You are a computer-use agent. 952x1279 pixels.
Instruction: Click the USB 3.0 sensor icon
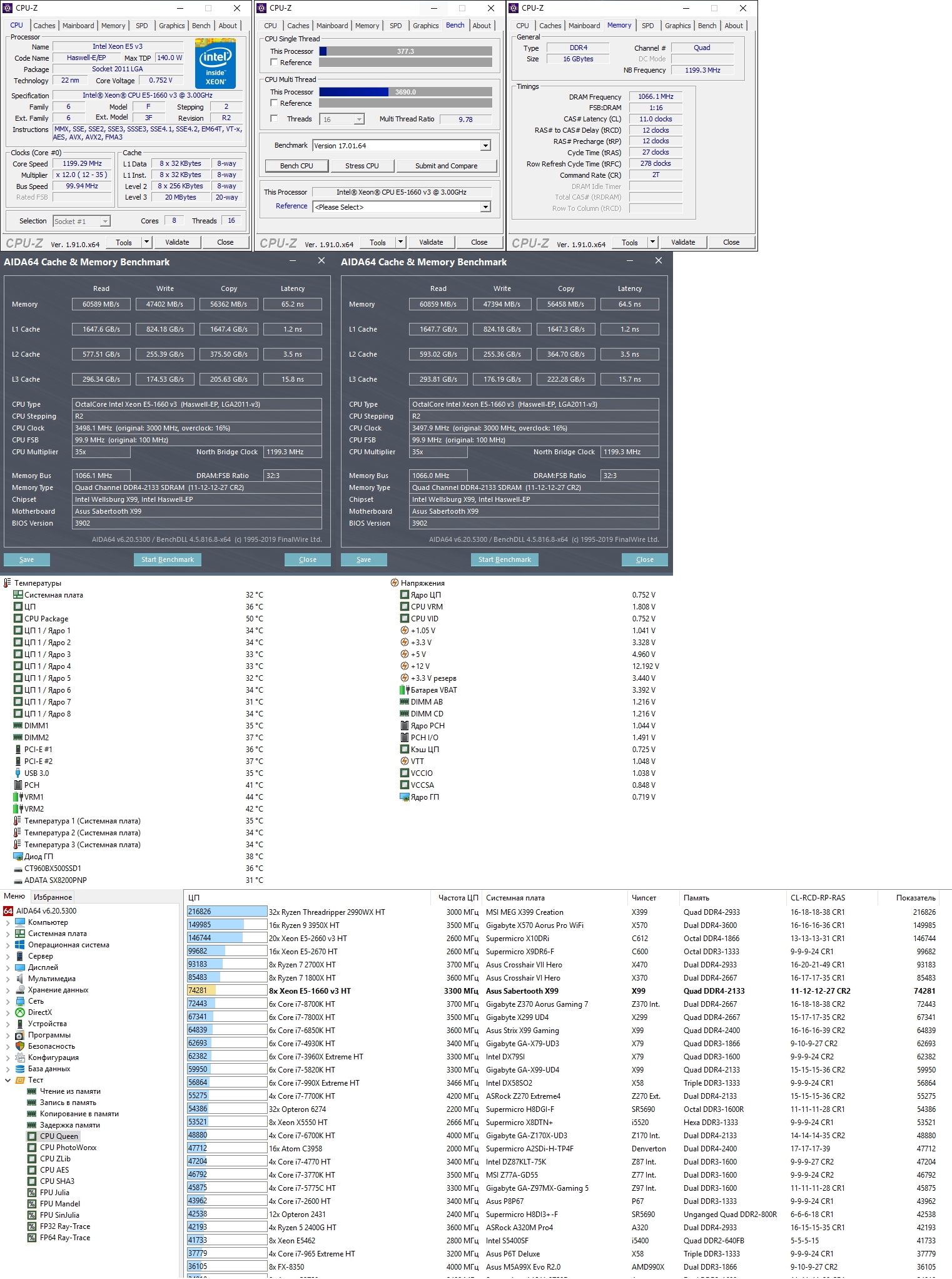point(18,773)
